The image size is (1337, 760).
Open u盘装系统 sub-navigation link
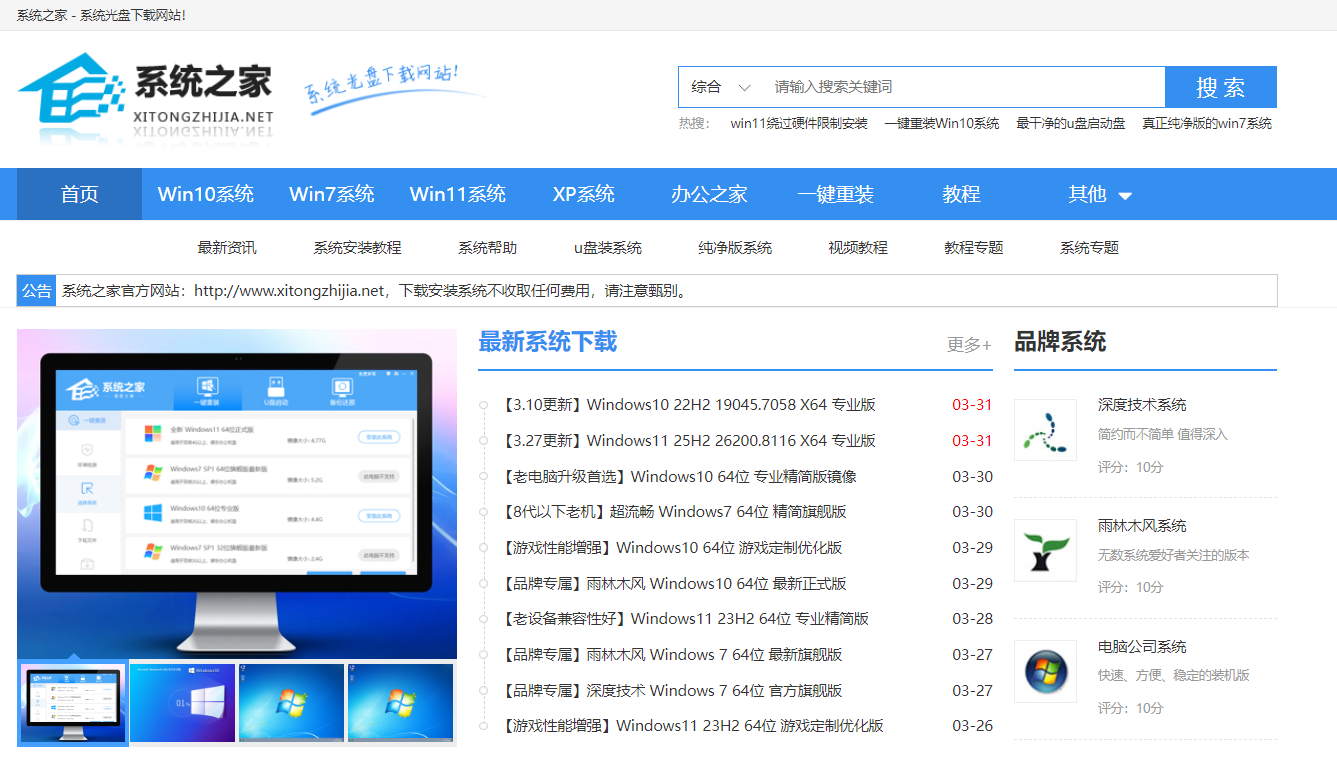point(608,247)
